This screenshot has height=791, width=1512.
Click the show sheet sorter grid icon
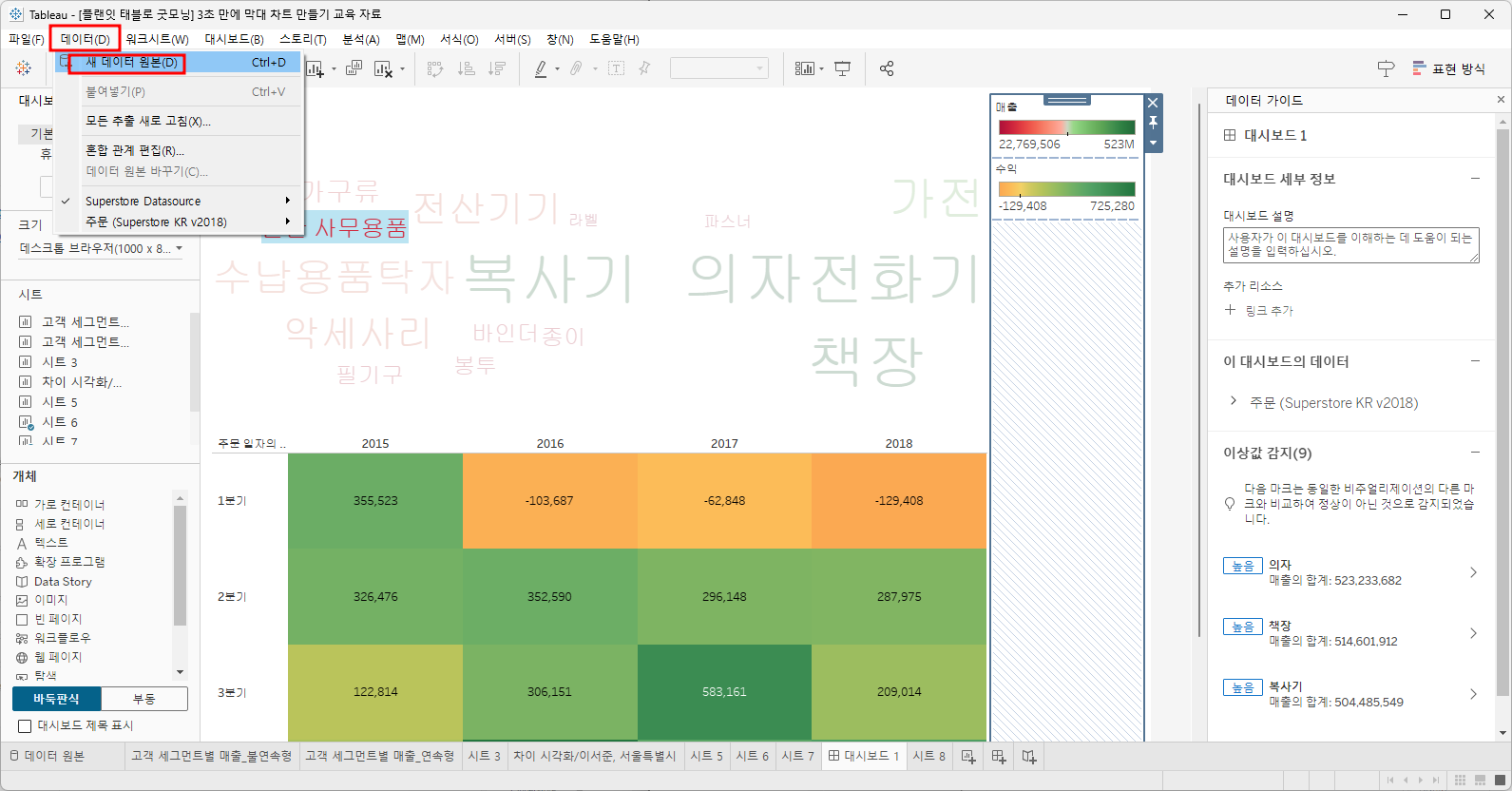(1461, 781)
